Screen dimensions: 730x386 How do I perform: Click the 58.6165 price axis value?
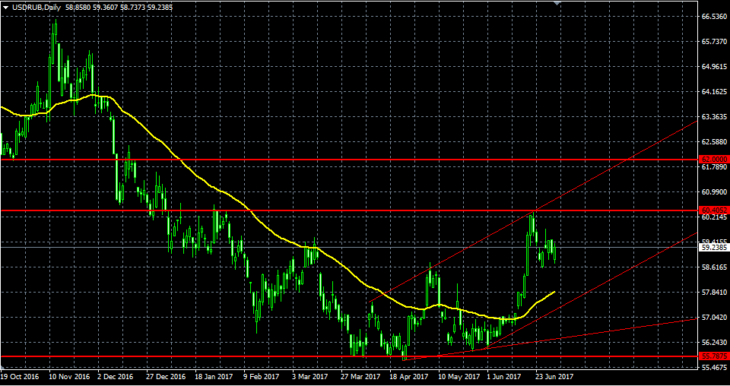click(x=714, y=267)
